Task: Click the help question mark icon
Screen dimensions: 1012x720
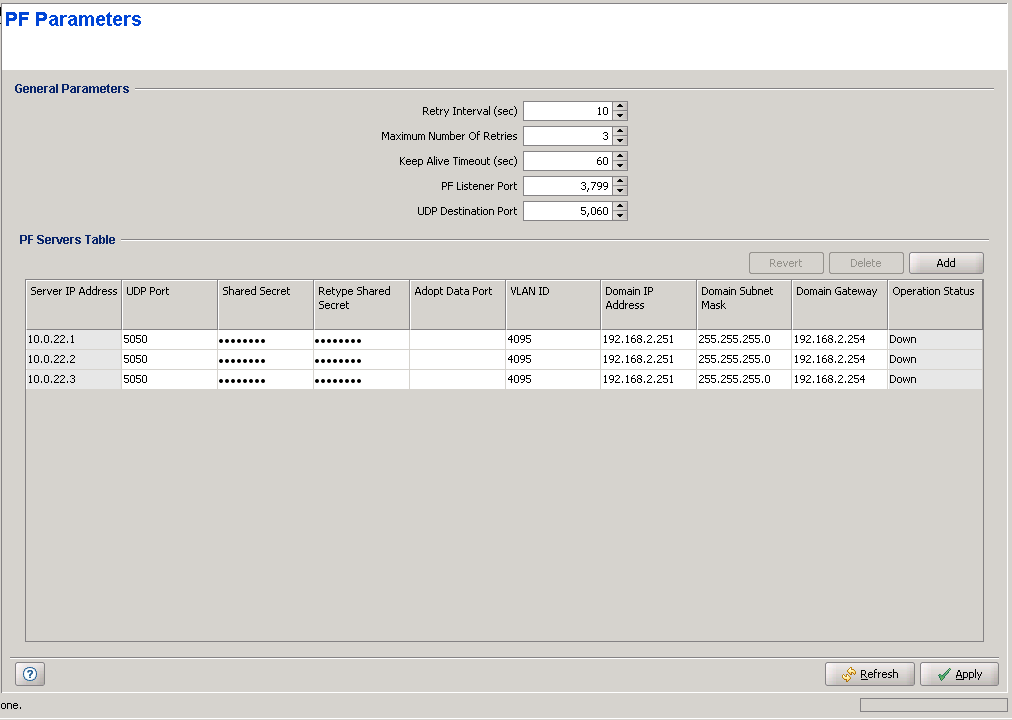Action: (x=30, y=674)
